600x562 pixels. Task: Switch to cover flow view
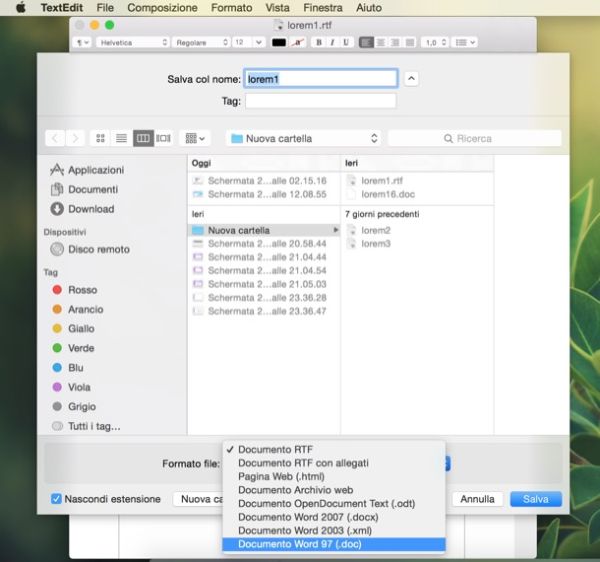(164, 138)
